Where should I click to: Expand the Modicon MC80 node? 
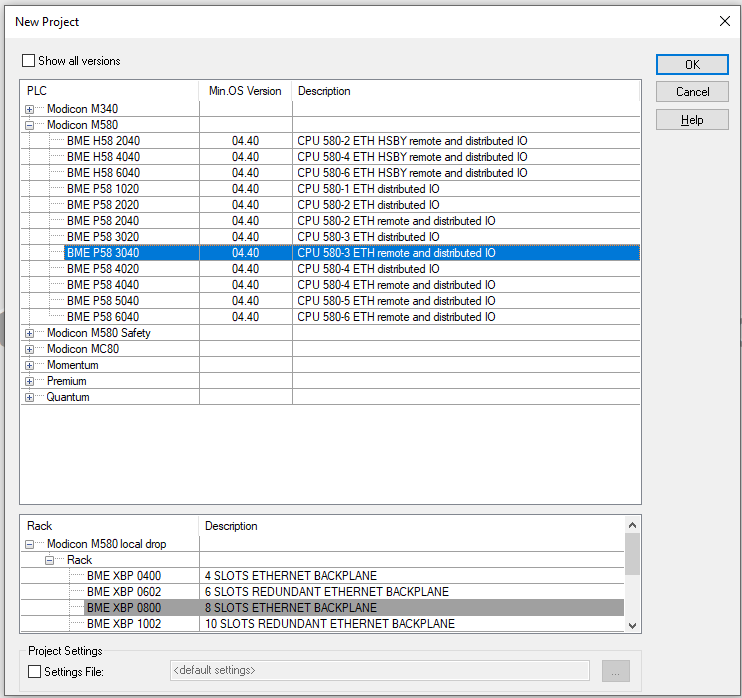[30, 349]
